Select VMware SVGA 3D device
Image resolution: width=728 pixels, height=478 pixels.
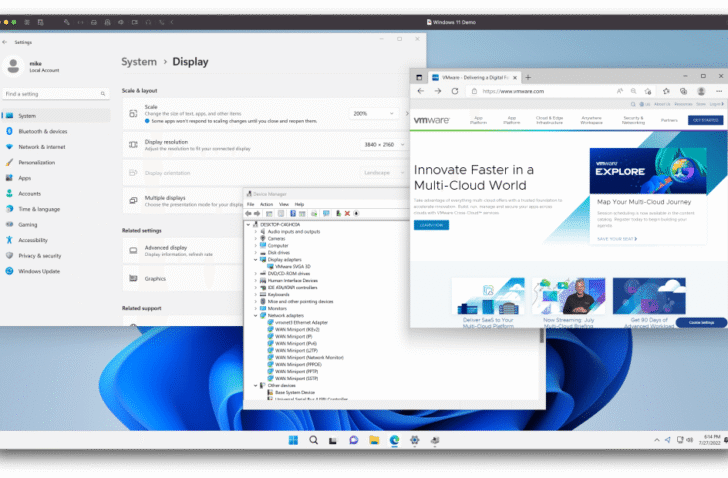(x=292, y=266)
